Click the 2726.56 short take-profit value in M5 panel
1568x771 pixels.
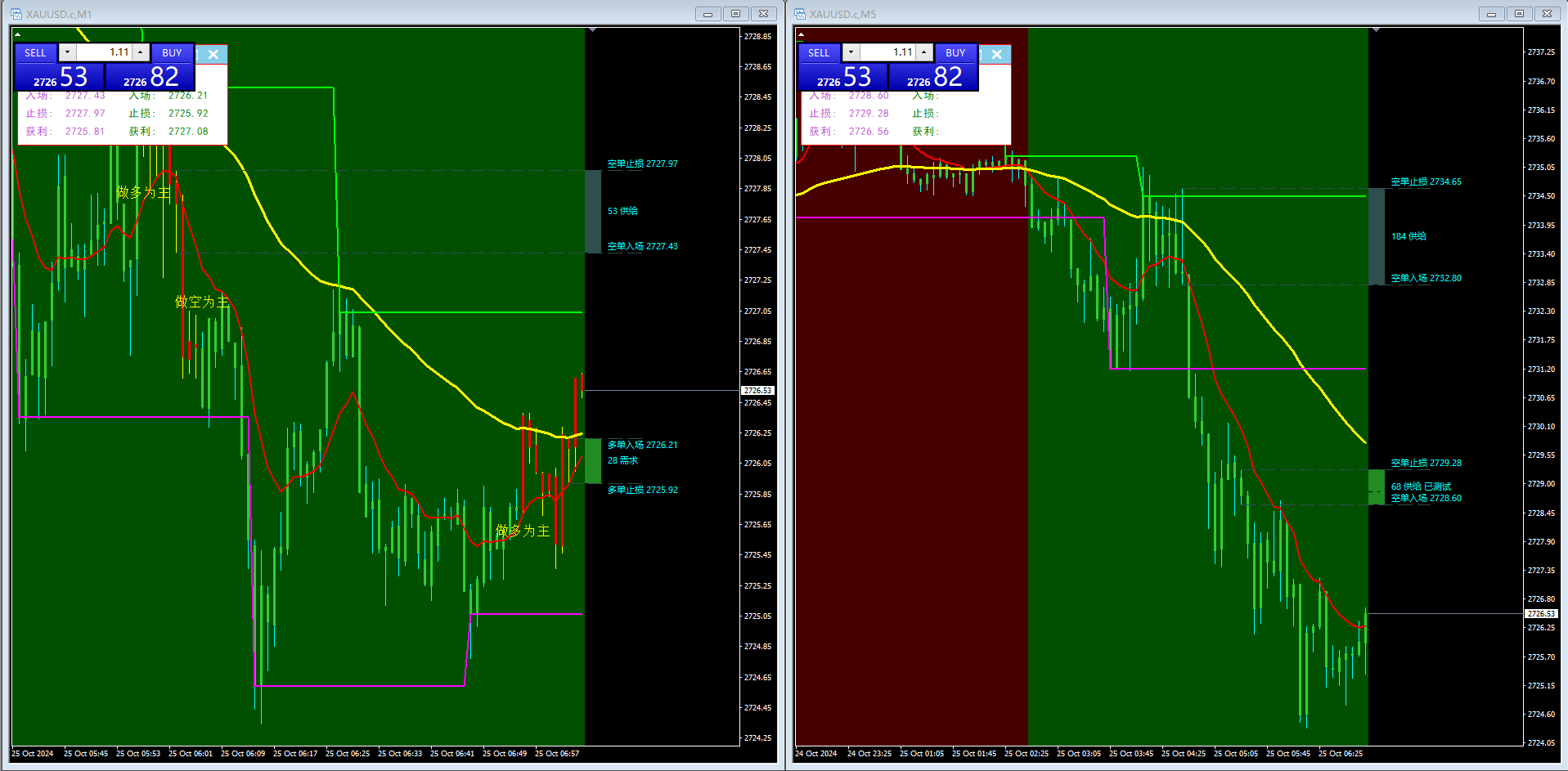(x=869, y=132)
